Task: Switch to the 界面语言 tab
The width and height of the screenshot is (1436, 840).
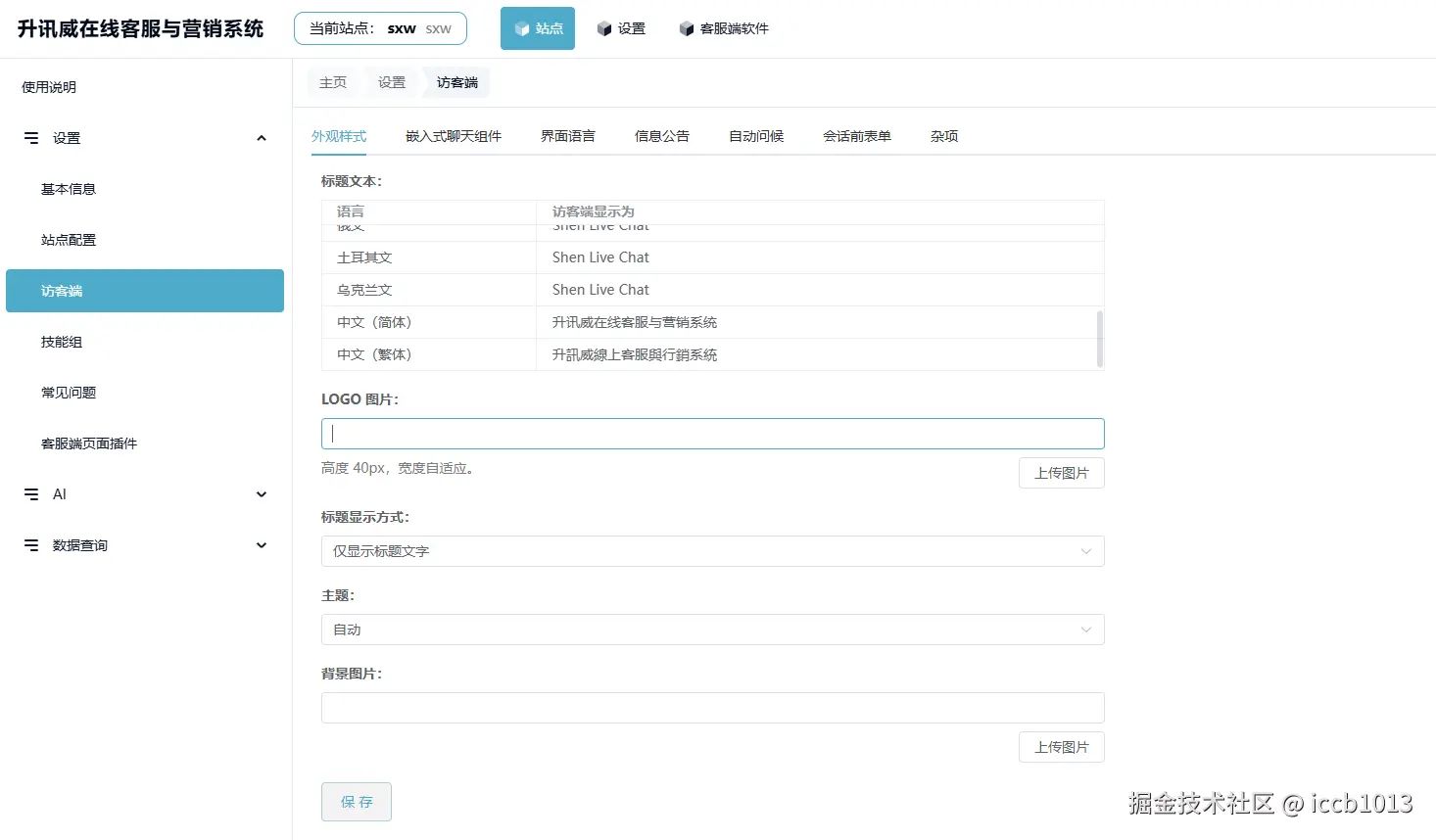Action: tap(567, 136)
